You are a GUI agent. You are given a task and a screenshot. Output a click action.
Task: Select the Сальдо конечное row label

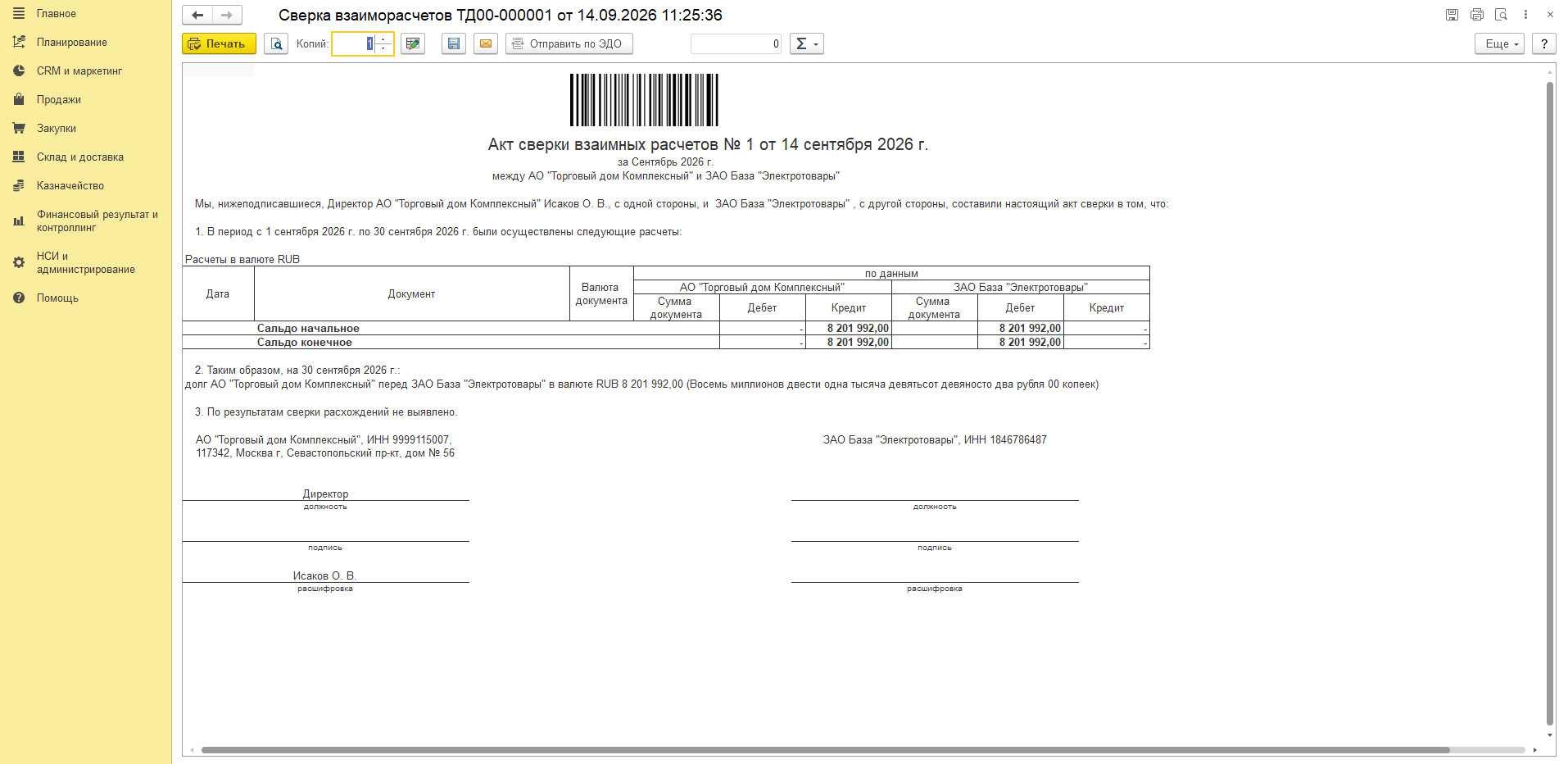(305, 342)
